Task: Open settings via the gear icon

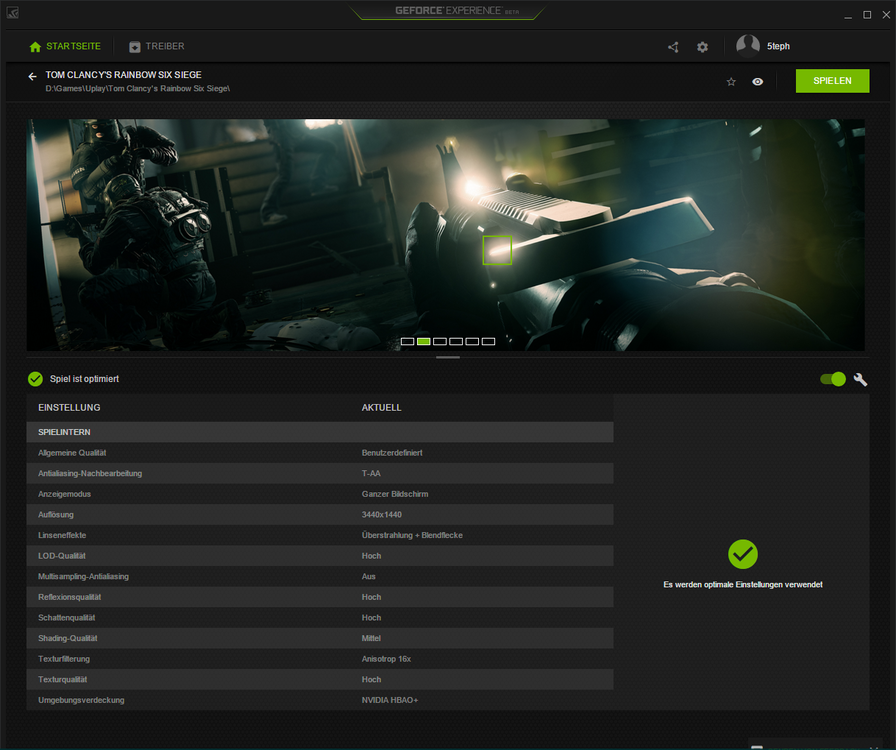Action: [702, 47]
